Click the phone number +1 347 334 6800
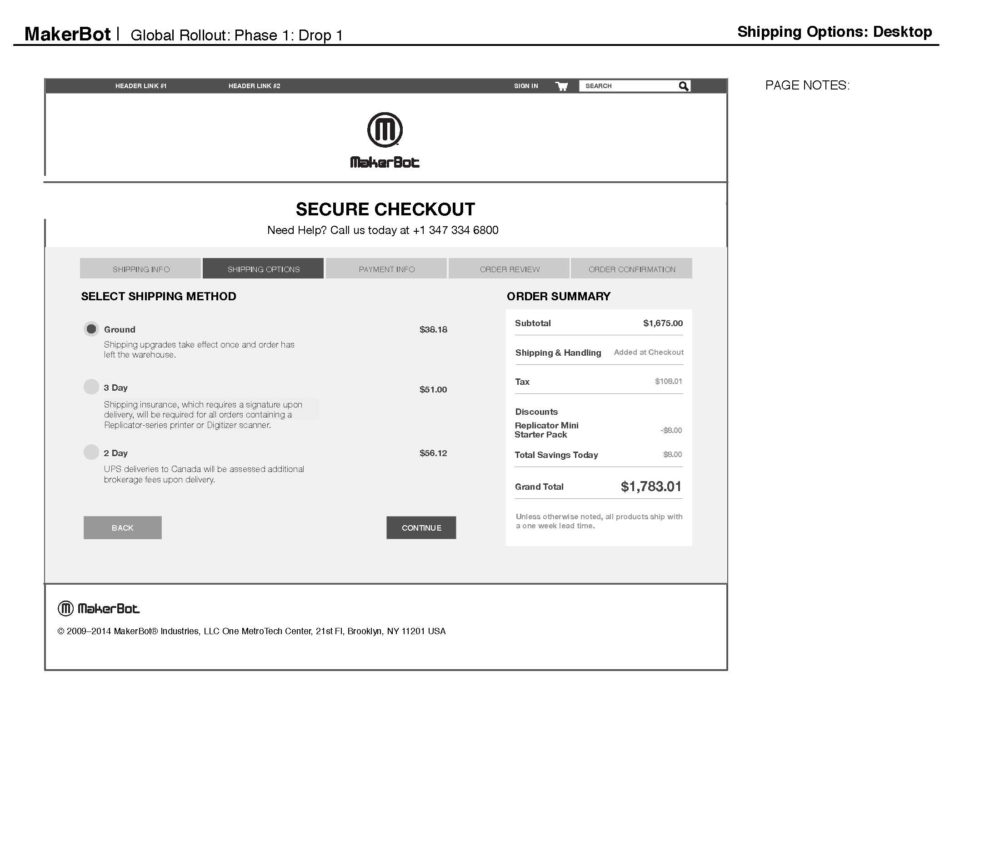This screenshot has width=1000, height=845. pos(454,230)
